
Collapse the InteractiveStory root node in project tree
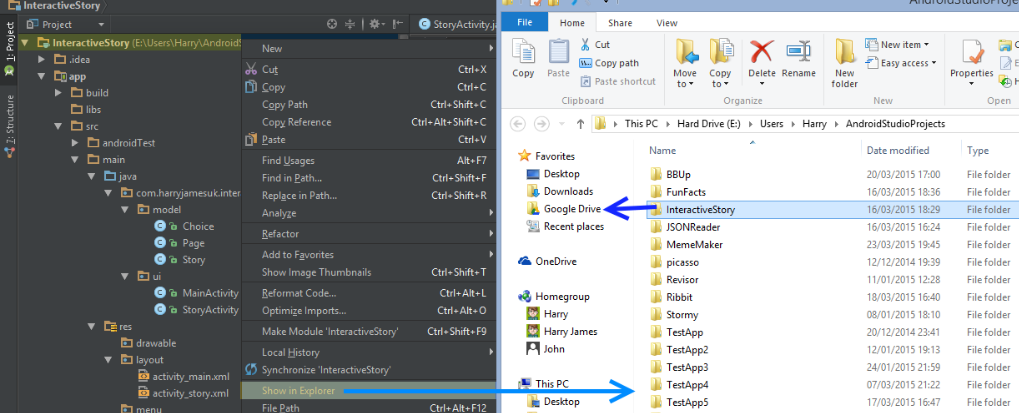(25, 43)
